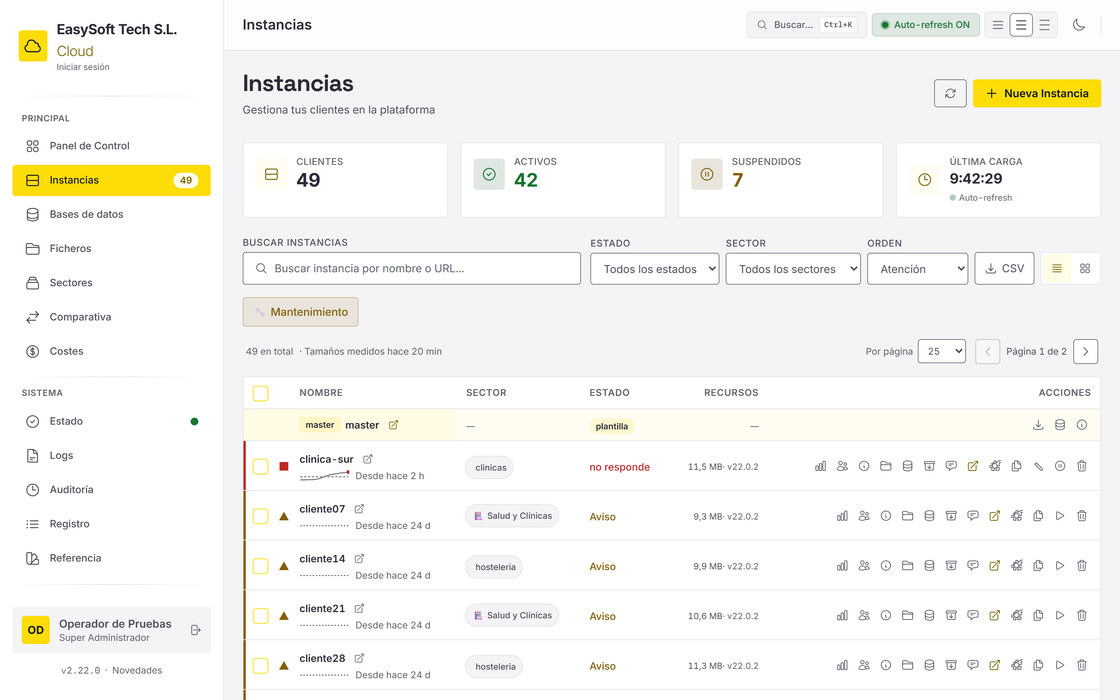Click the message bubble icon in cliente21 row

tap(973, 615)
